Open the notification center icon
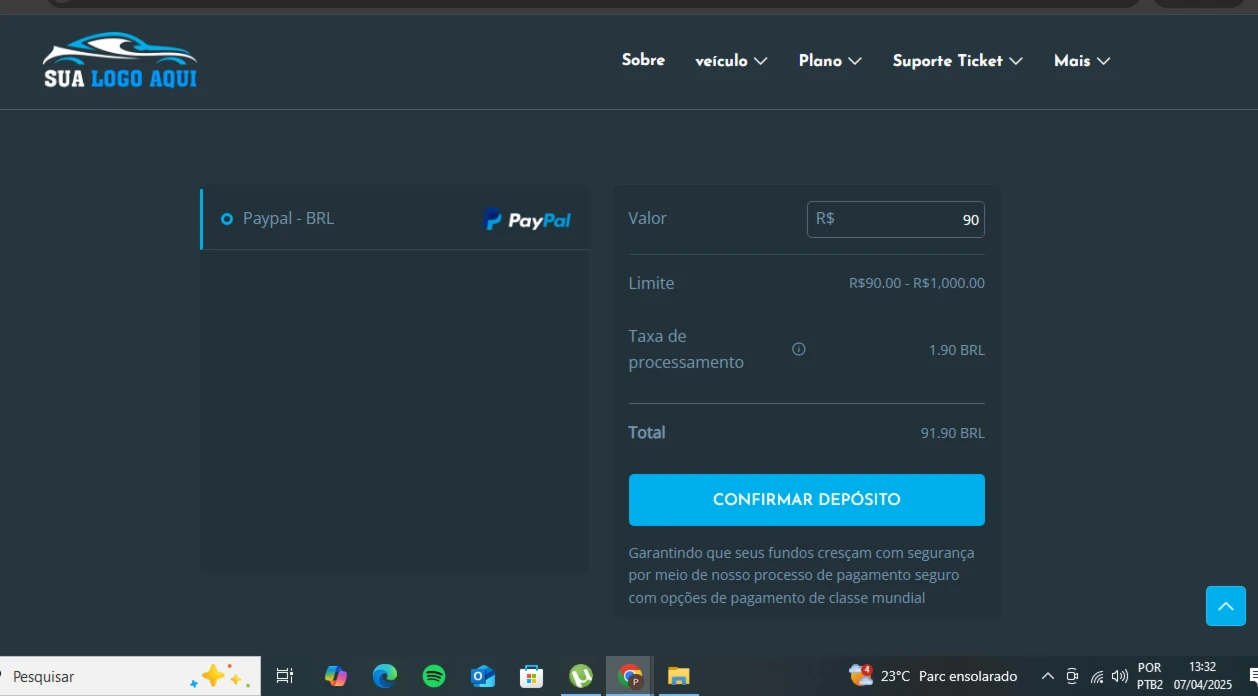 [x=1253, y=676]
